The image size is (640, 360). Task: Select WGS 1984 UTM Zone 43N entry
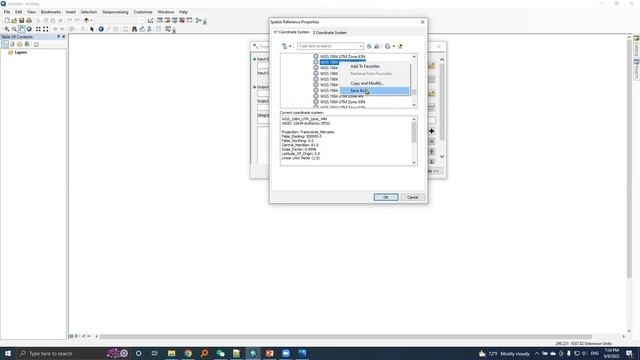click(x=342, y=56)
